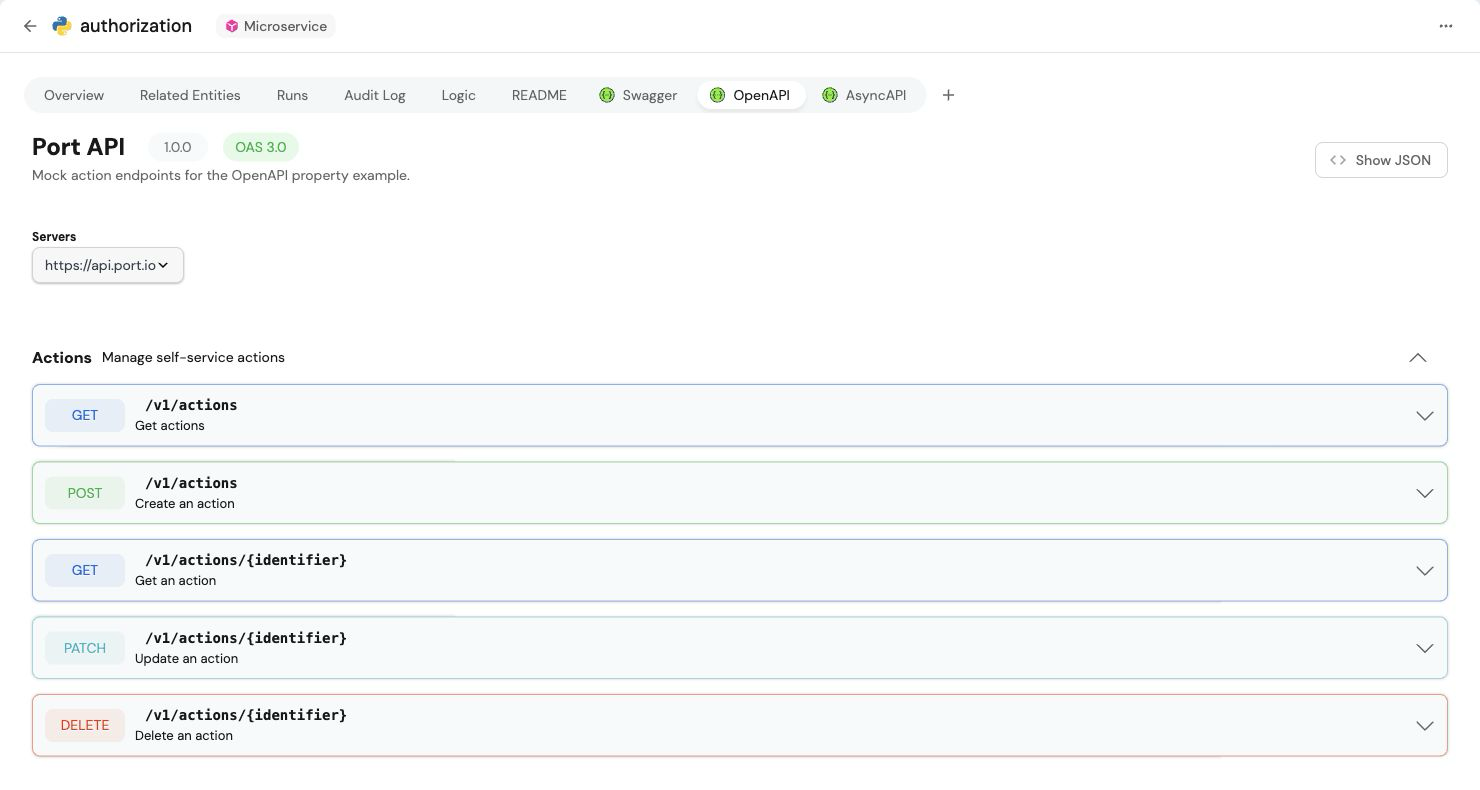Click the 1.0.0 version badge
Screen dimensions: 1480x790
point(177,147)
